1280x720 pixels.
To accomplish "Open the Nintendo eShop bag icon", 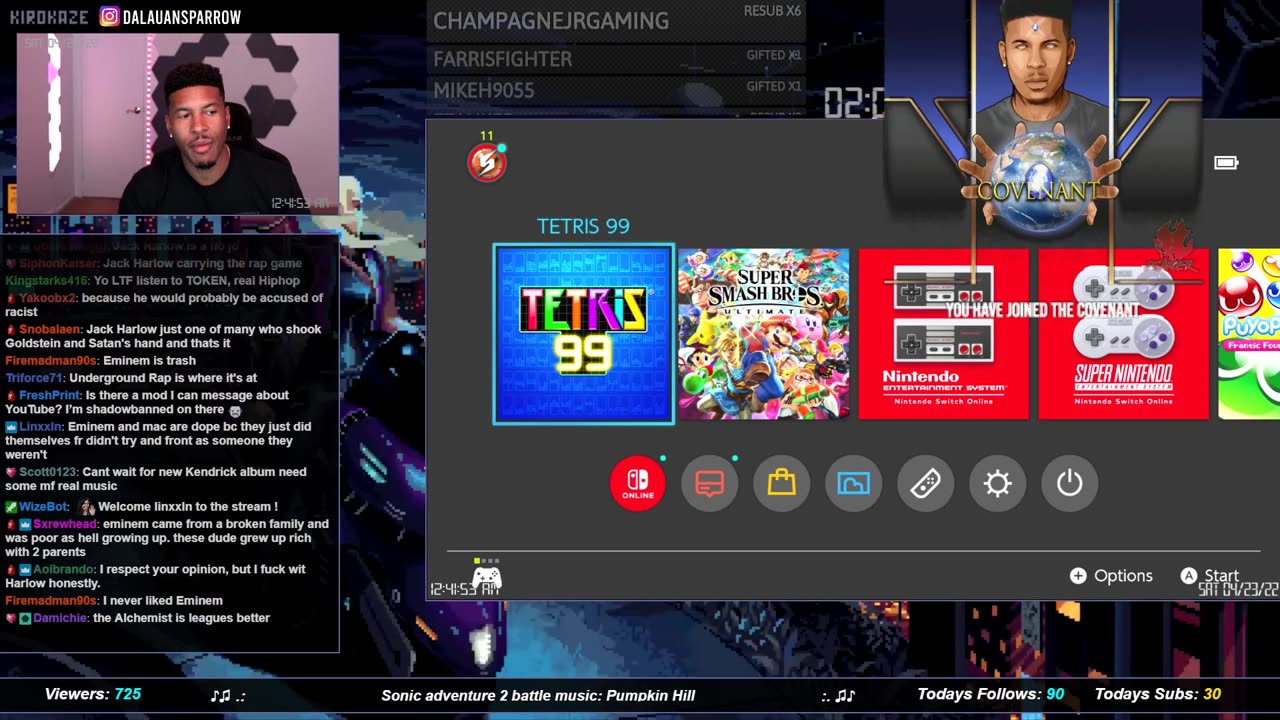I will click(782, 483).
